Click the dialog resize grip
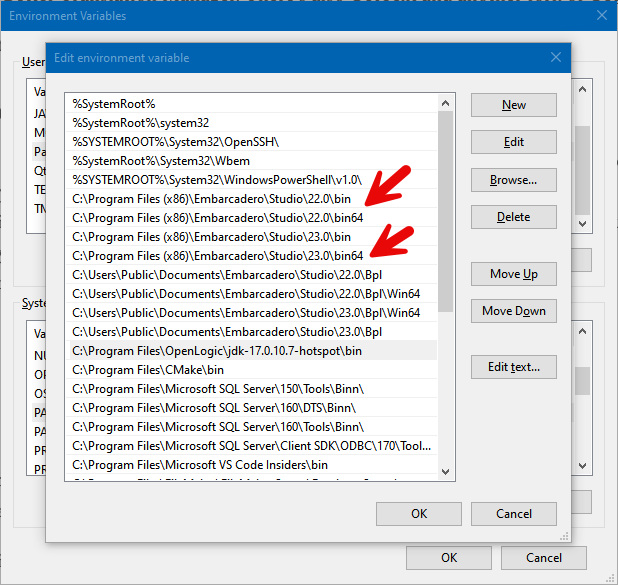The width and height of the screenshot is (618, 585). click(564, 536)
